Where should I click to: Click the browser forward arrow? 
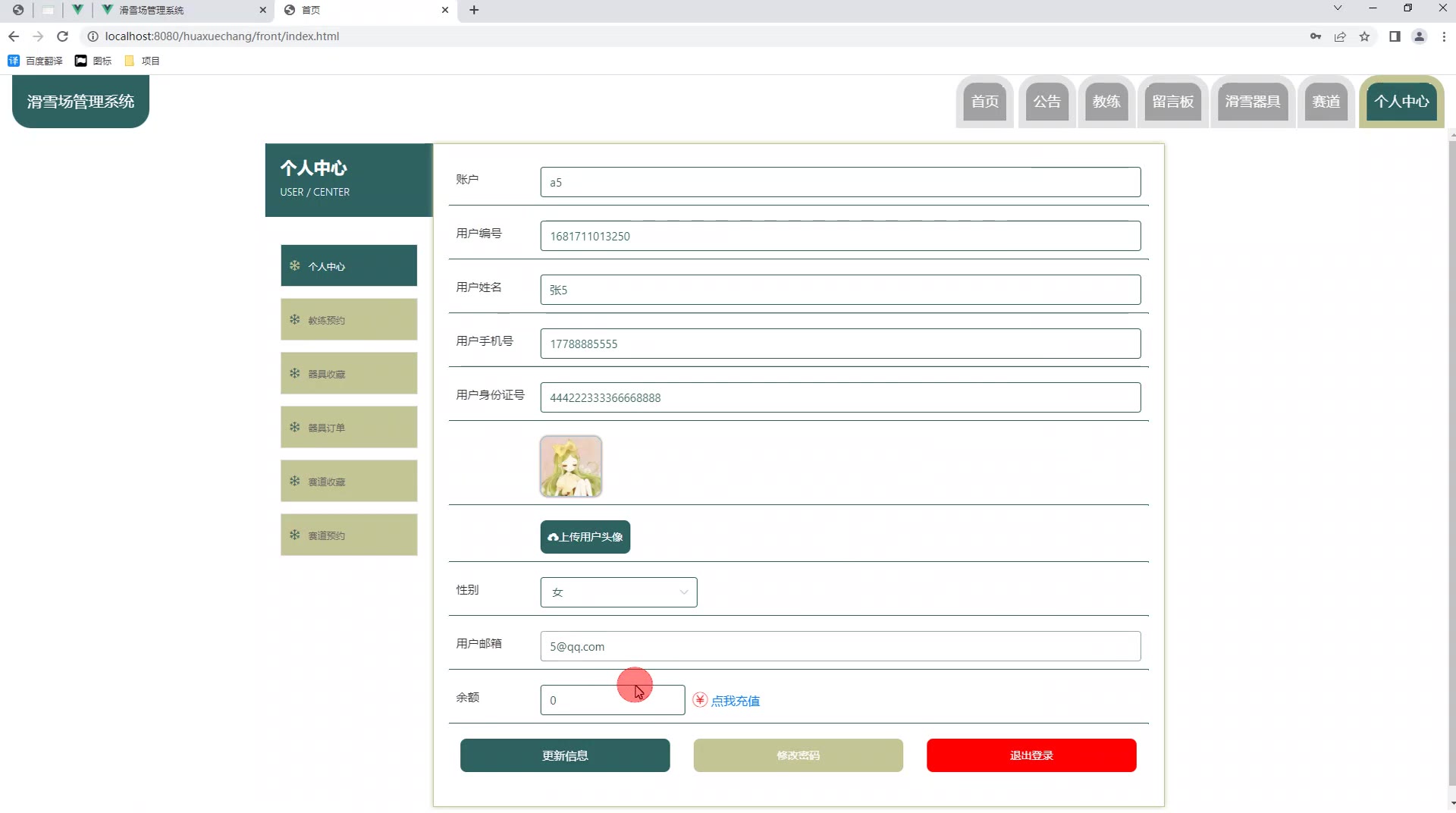coord(38,36)
